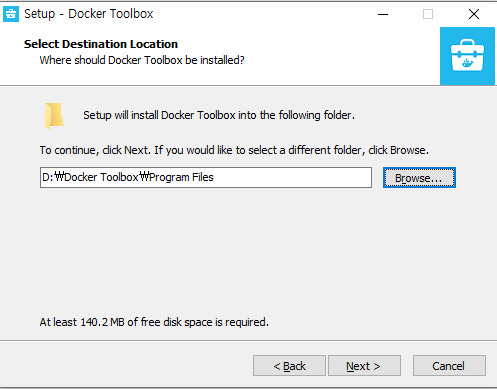Click the 'Setup - Docker Toolbox' window title
The width and height of the screenshot is (497, 389).
click(x=89, y=14)
